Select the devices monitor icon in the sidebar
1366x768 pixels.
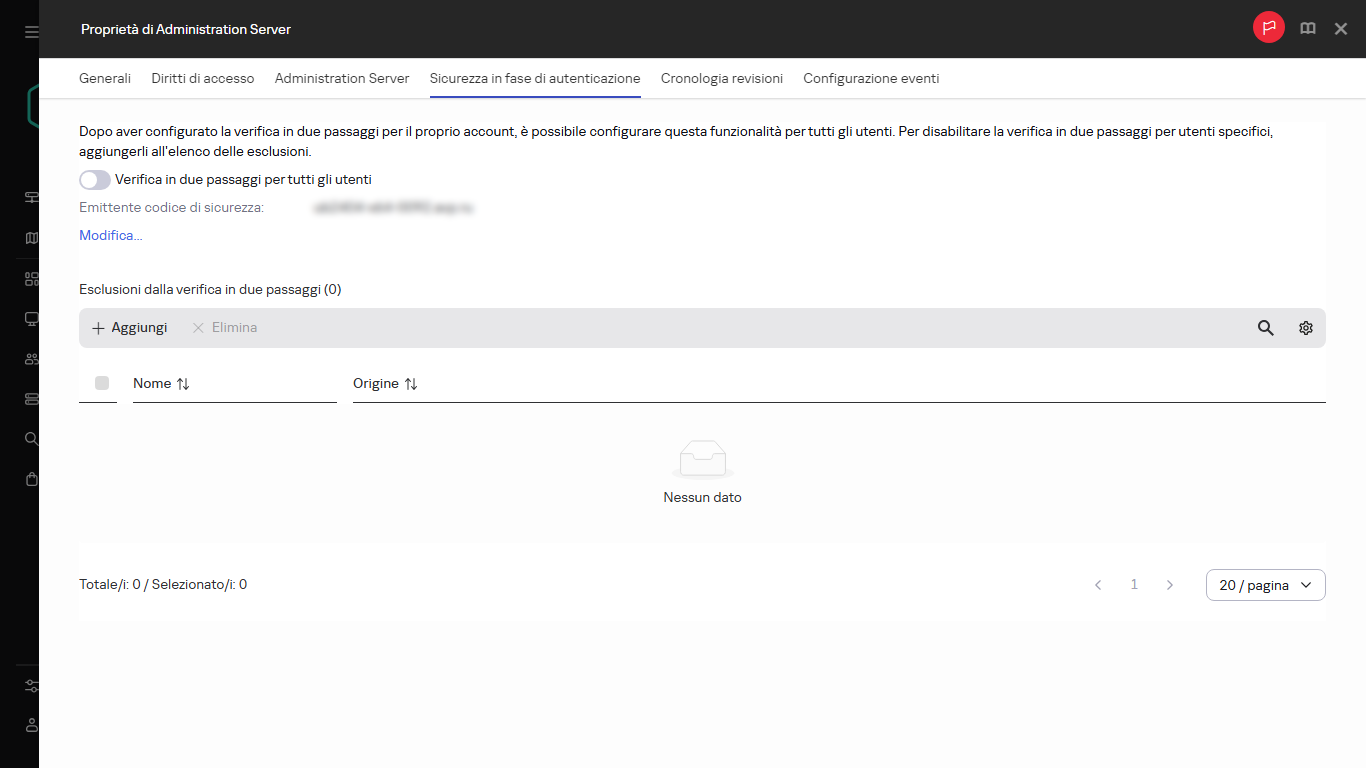coord(30,318)
